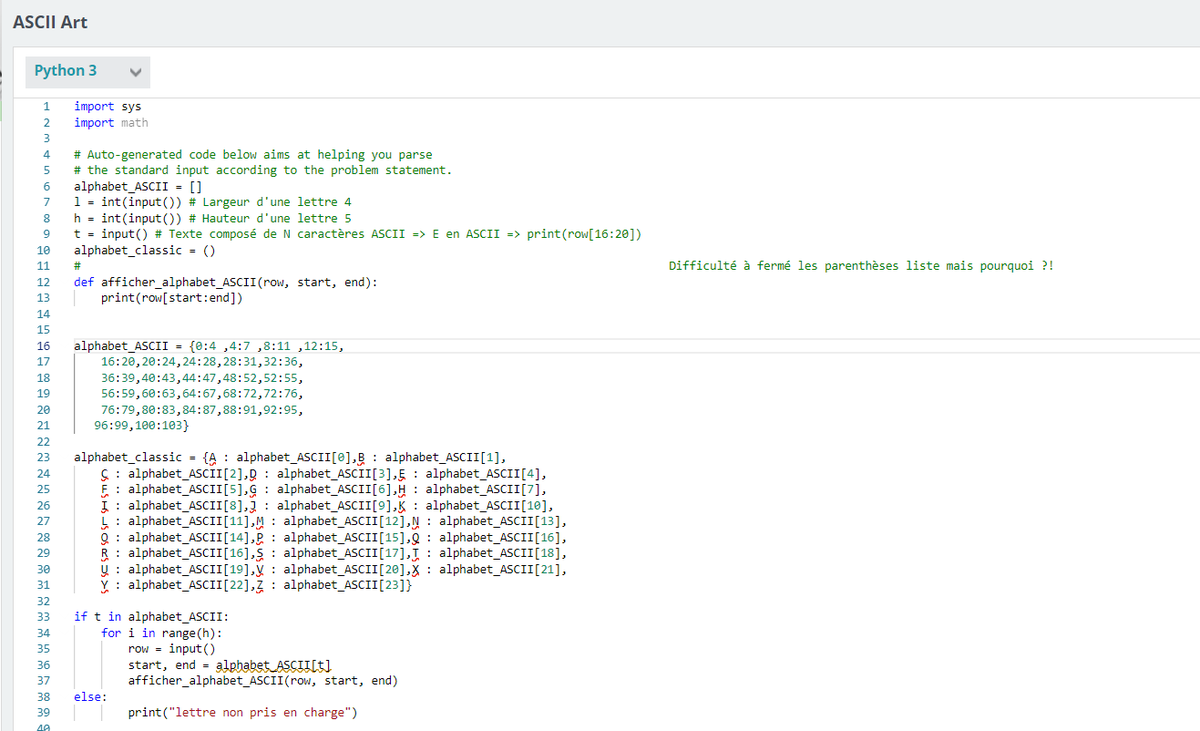
Task: Place cursor on "import math" line
Action: [x=111, y=123]
